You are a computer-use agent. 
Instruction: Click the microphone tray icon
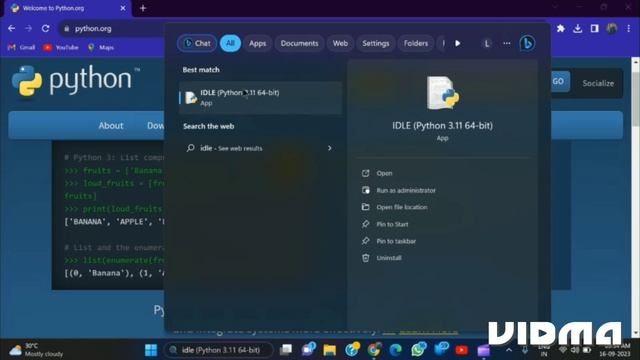pos(524,350)
